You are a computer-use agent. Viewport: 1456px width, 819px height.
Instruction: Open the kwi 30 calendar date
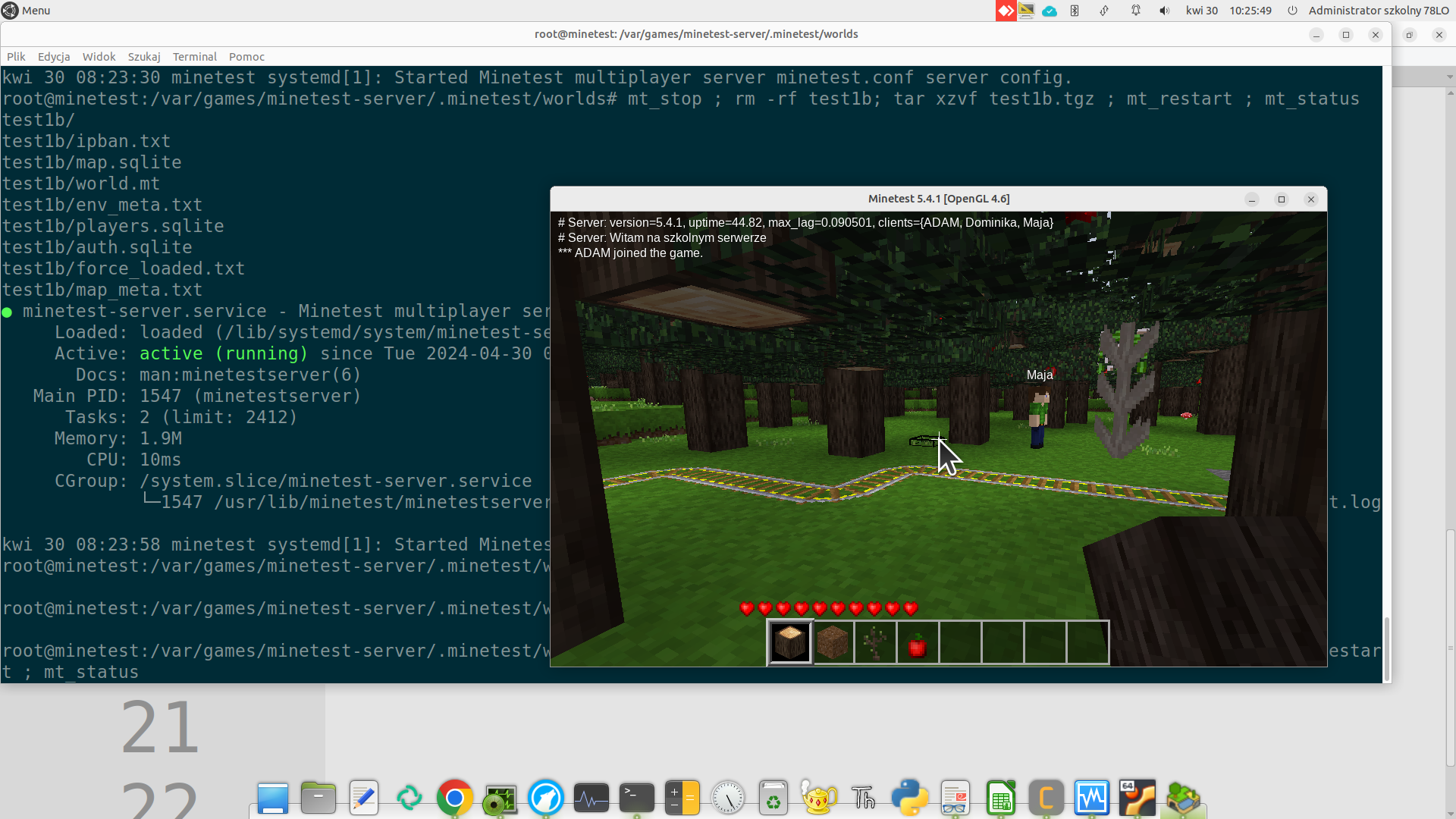tap(1202, 11)
